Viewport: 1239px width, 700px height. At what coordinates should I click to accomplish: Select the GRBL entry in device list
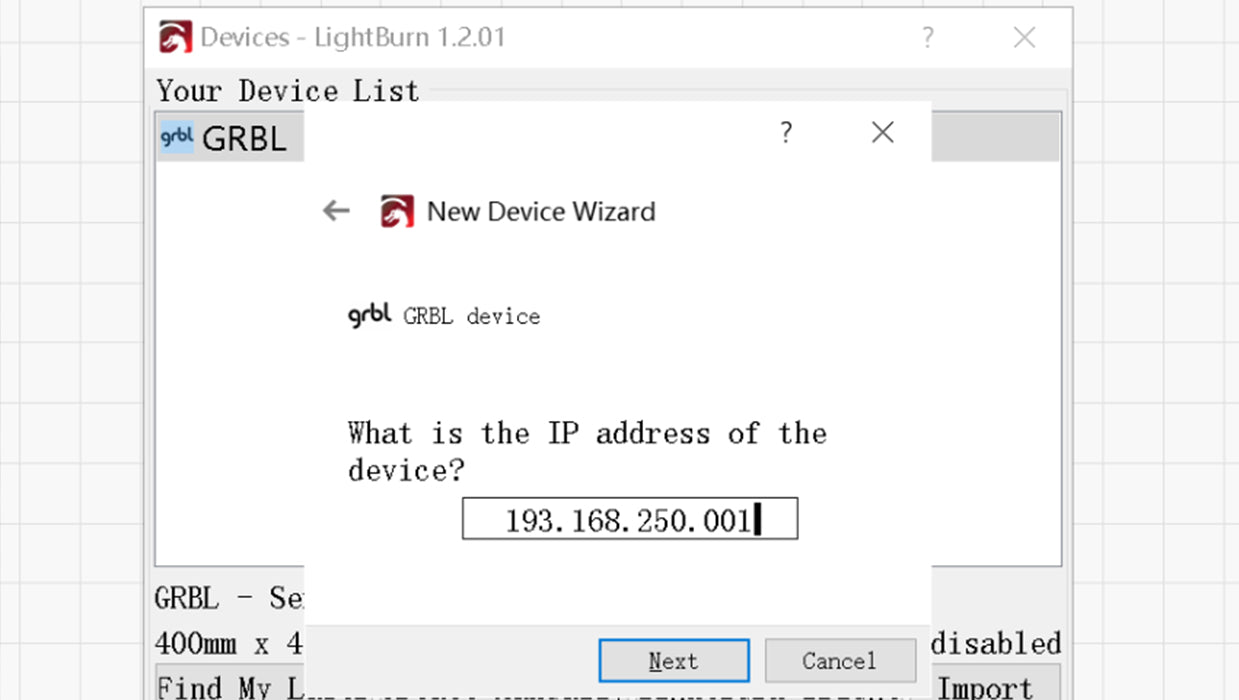[230, 137]
